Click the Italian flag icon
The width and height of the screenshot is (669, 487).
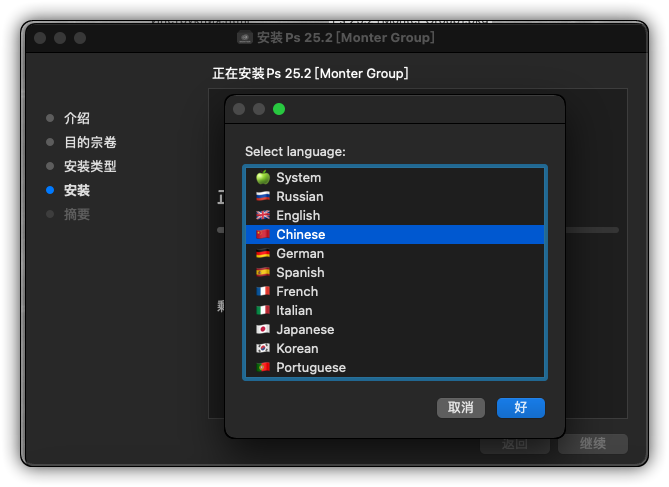pos(263,310)
